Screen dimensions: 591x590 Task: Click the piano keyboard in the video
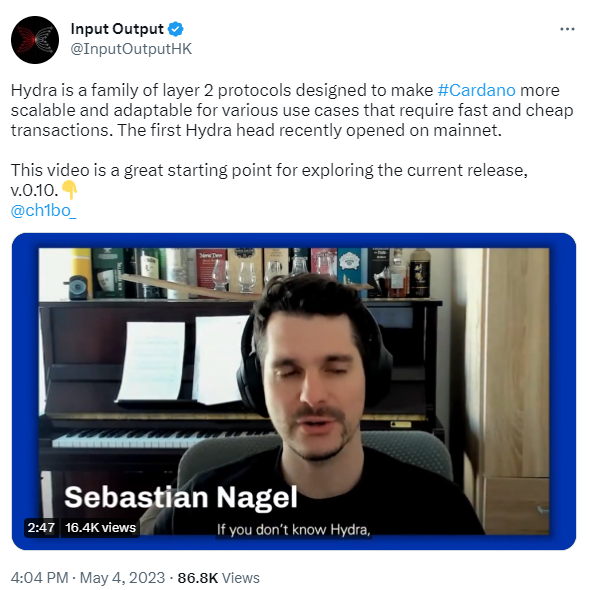pyautogui.click(x=158, y=438)
